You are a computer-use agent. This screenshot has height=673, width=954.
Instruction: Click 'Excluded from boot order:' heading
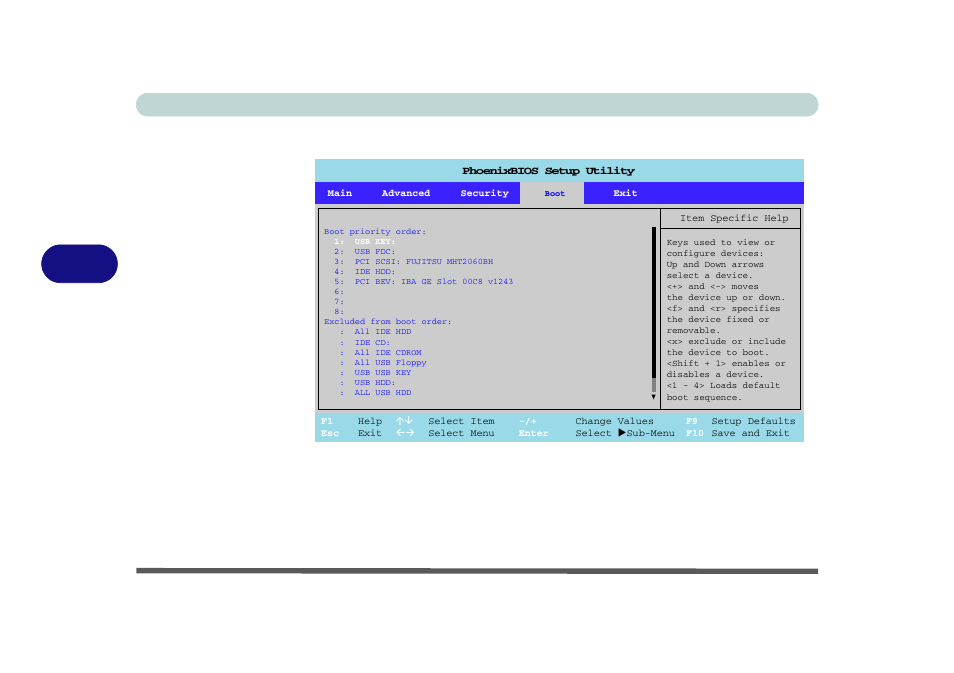[x=388, y=322]
